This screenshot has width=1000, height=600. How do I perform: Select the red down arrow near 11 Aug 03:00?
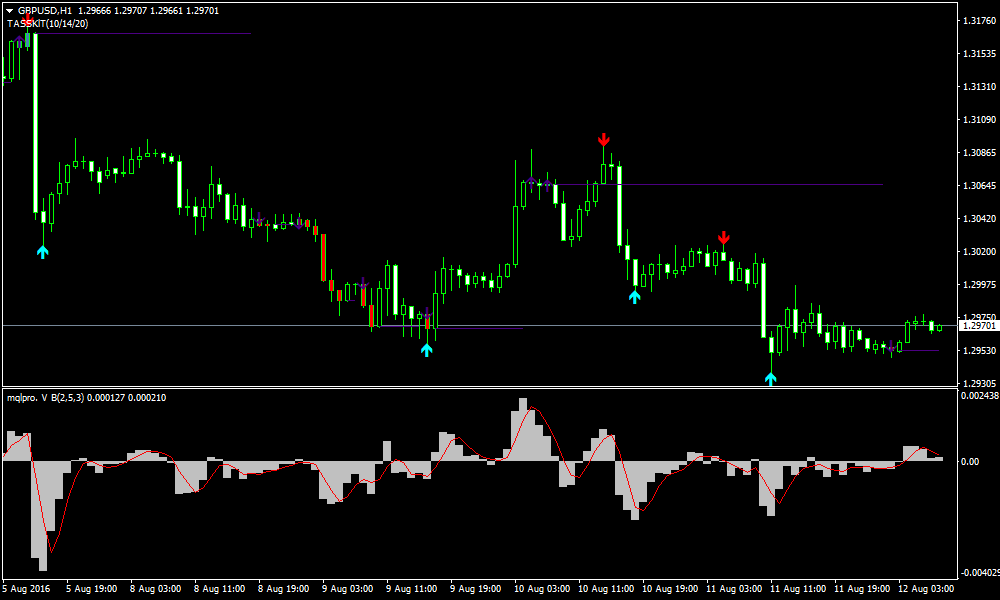(723, 238)
